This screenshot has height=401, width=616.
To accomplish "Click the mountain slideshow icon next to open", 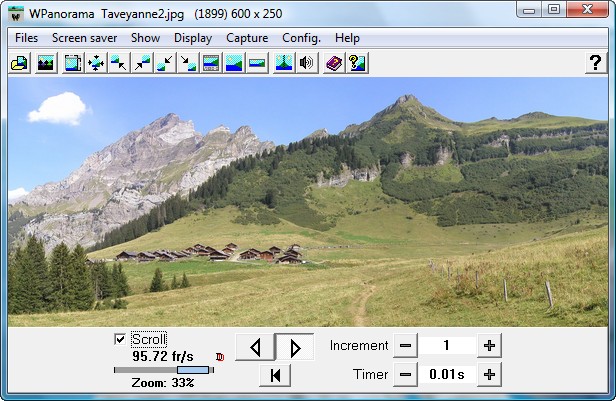I will 46,63.
